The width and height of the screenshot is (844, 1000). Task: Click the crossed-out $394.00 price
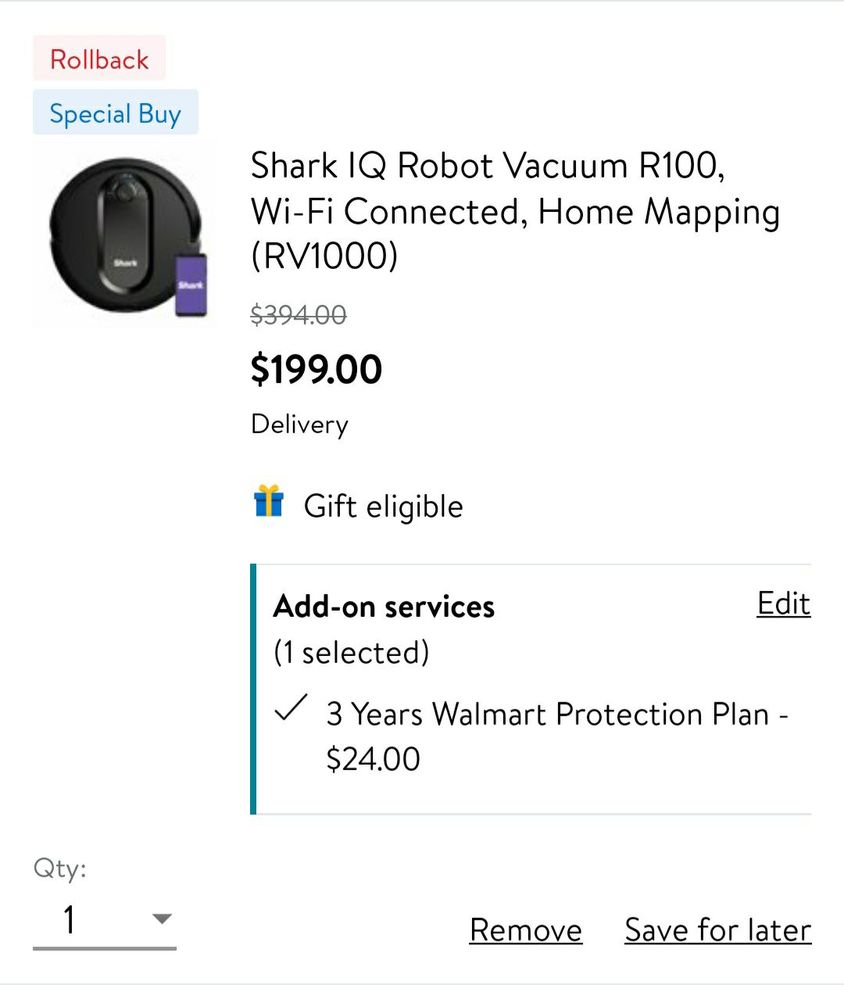point(298,316)
